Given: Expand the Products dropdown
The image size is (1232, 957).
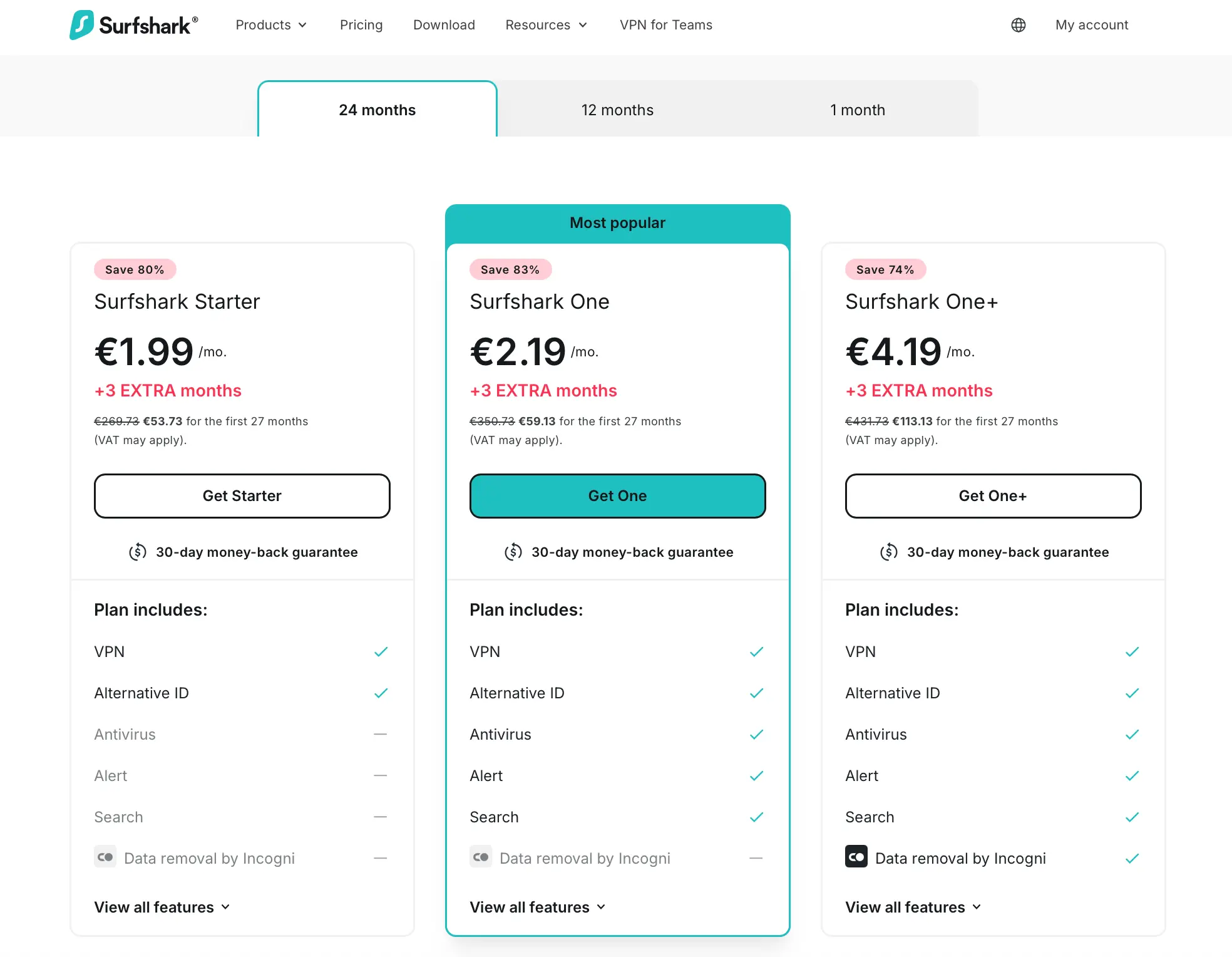Looking at the screenshot, I should coord(271,25).
